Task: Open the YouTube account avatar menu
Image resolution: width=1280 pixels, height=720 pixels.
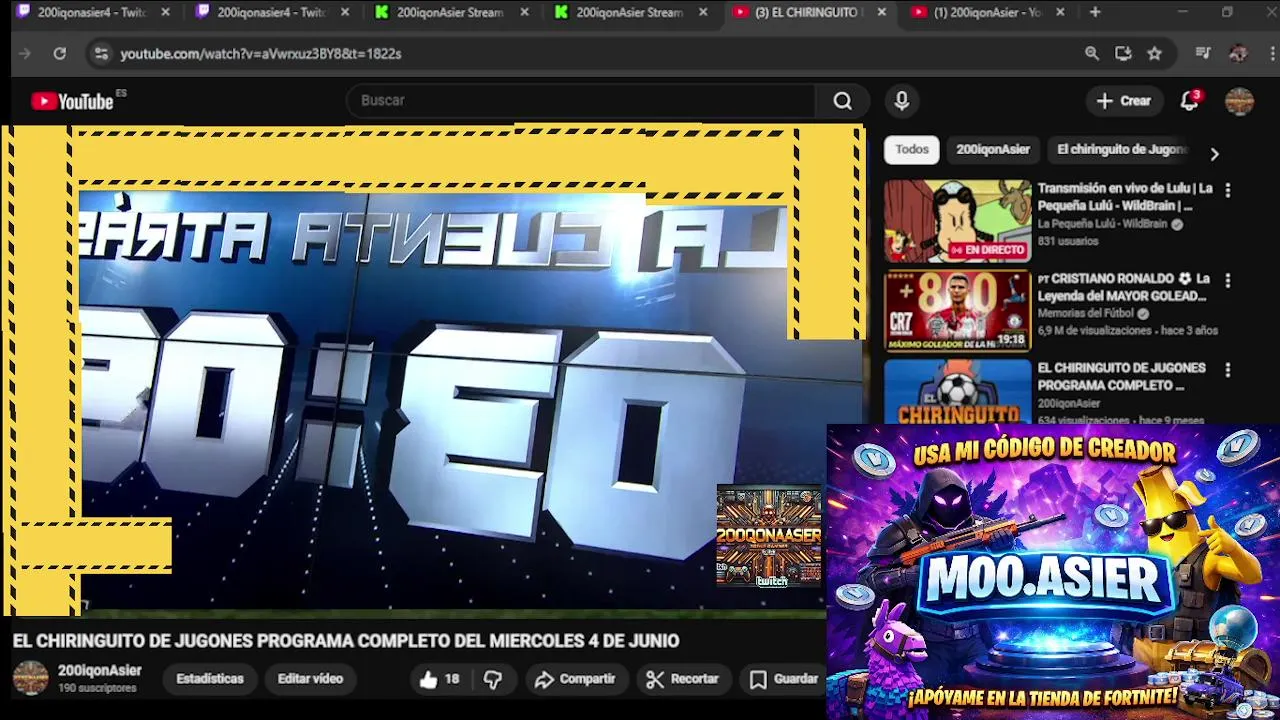Action: coord(1240,101)
